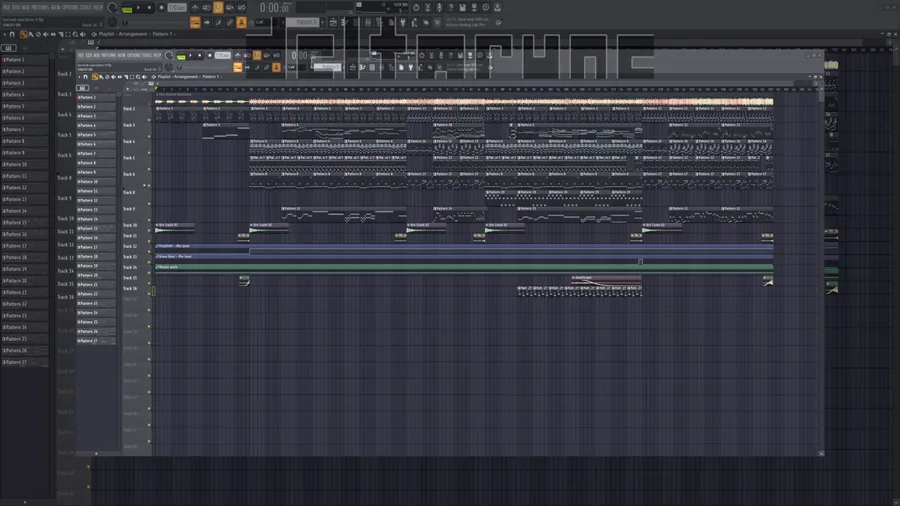900x506 pixels.
Task: Click question mark help icon in background window
Action: (x=451, y=7)
